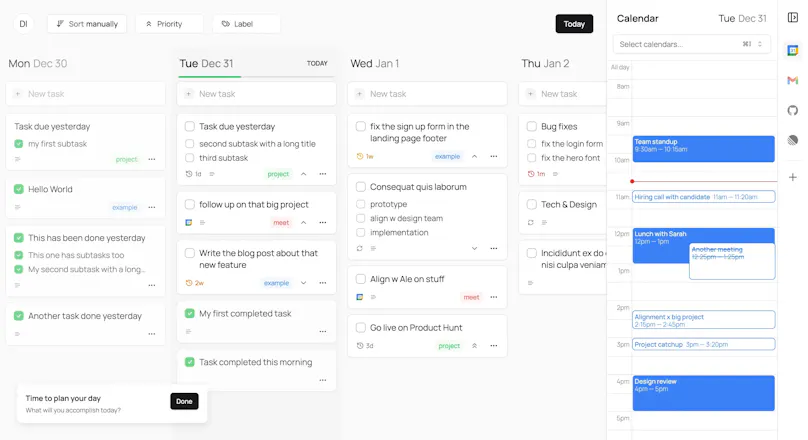Open the Team standup calendar event
Viewport: 808px width, 440px height.
(703, 149)
